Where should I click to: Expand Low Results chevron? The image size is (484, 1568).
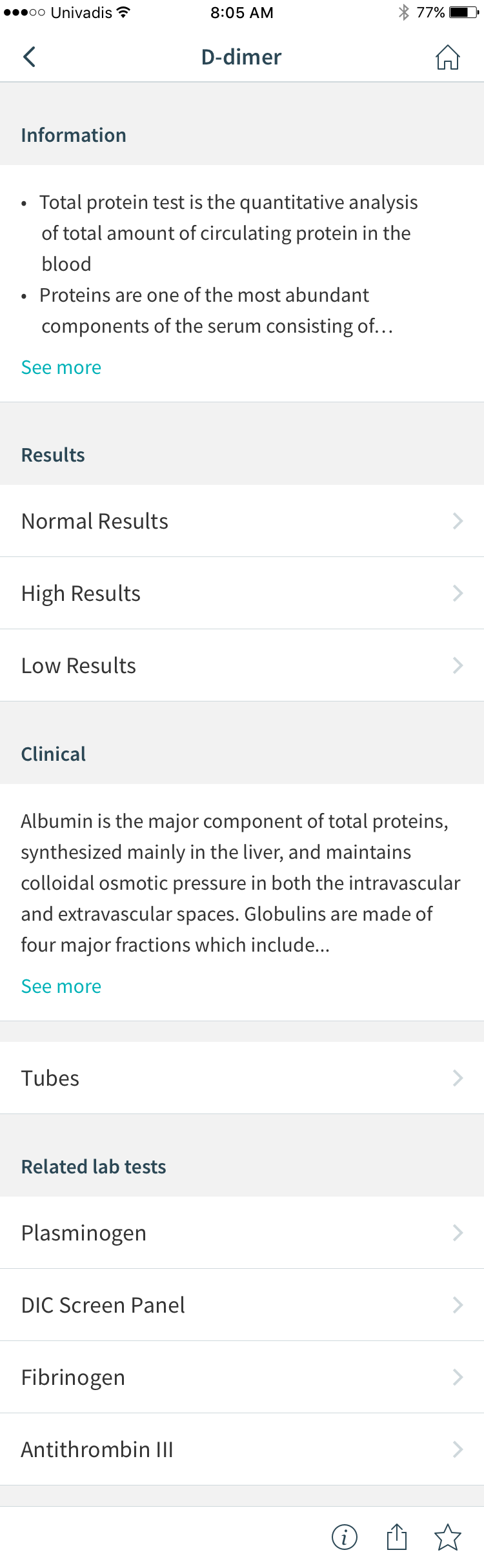click(x=458, y=665)
